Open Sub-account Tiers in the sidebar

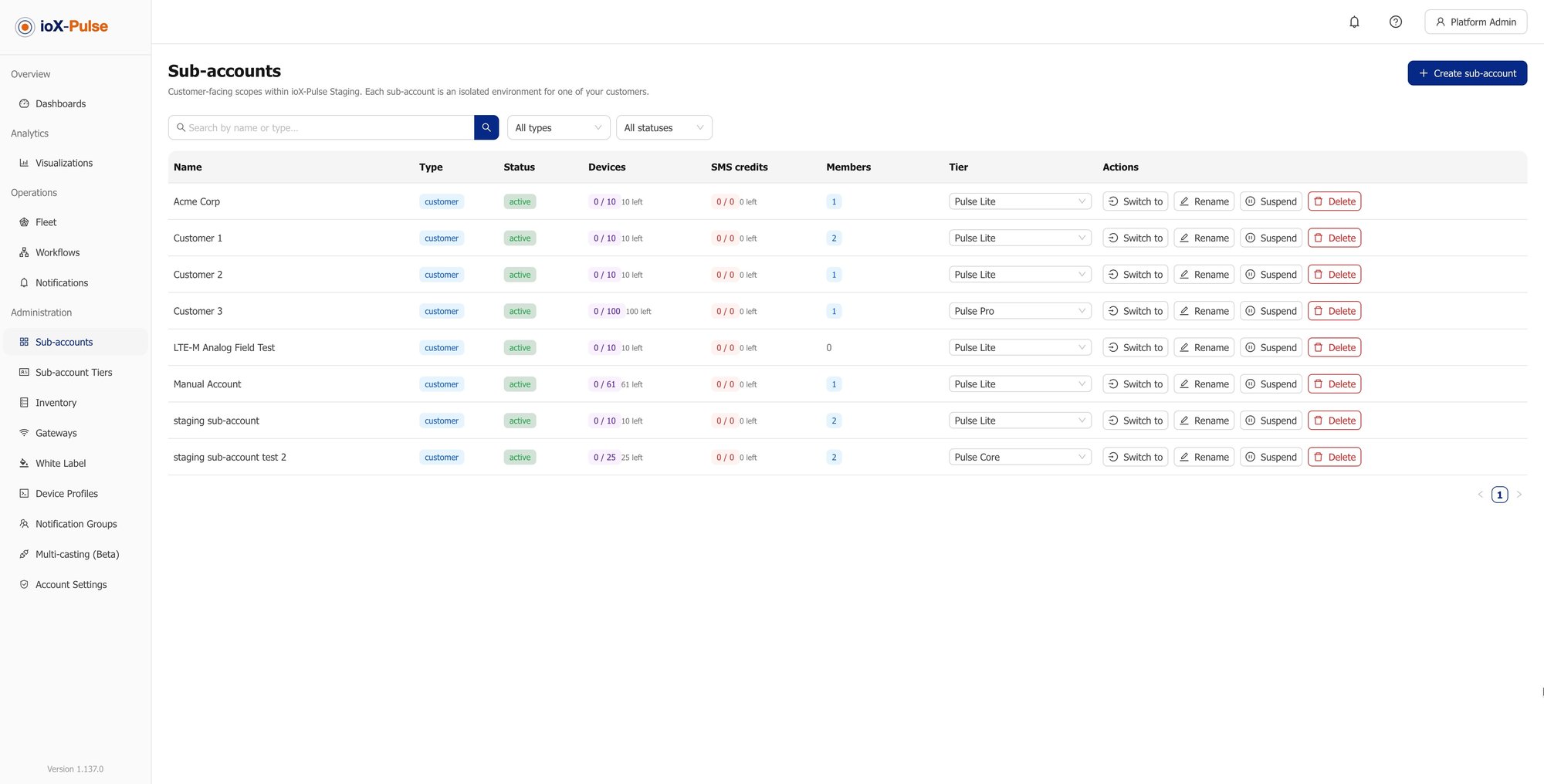coord(76,372)
